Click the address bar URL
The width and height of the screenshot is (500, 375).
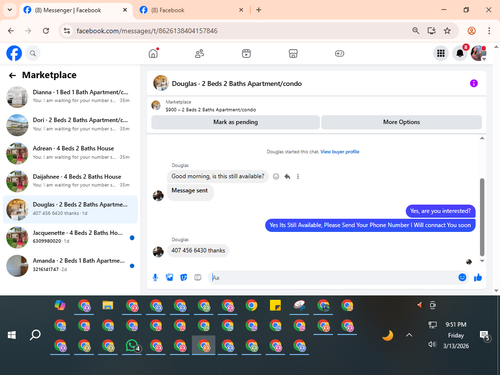coord(147,31)
